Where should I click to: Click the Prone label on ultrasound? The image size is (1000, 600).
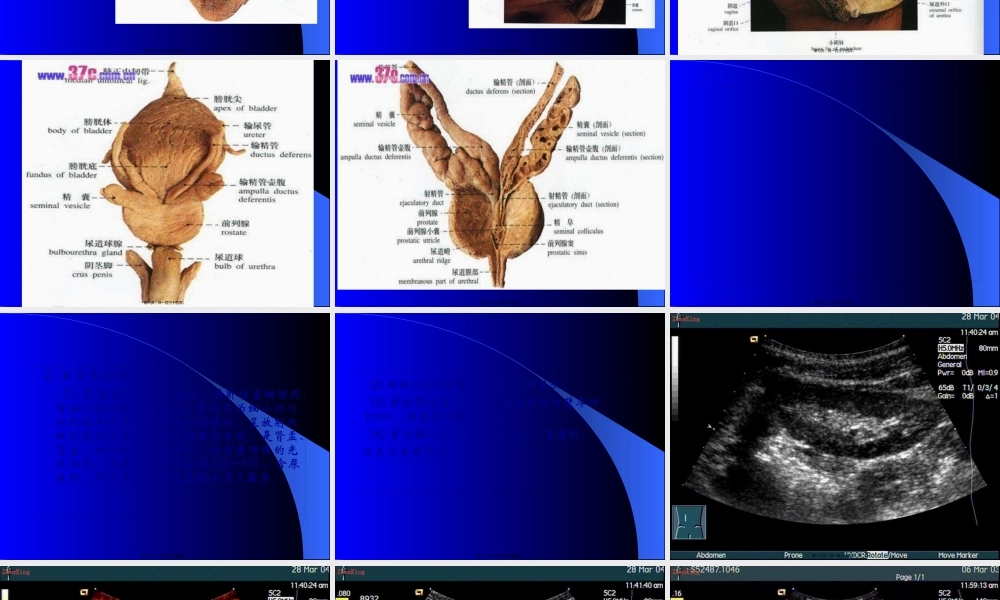[793, 555]
